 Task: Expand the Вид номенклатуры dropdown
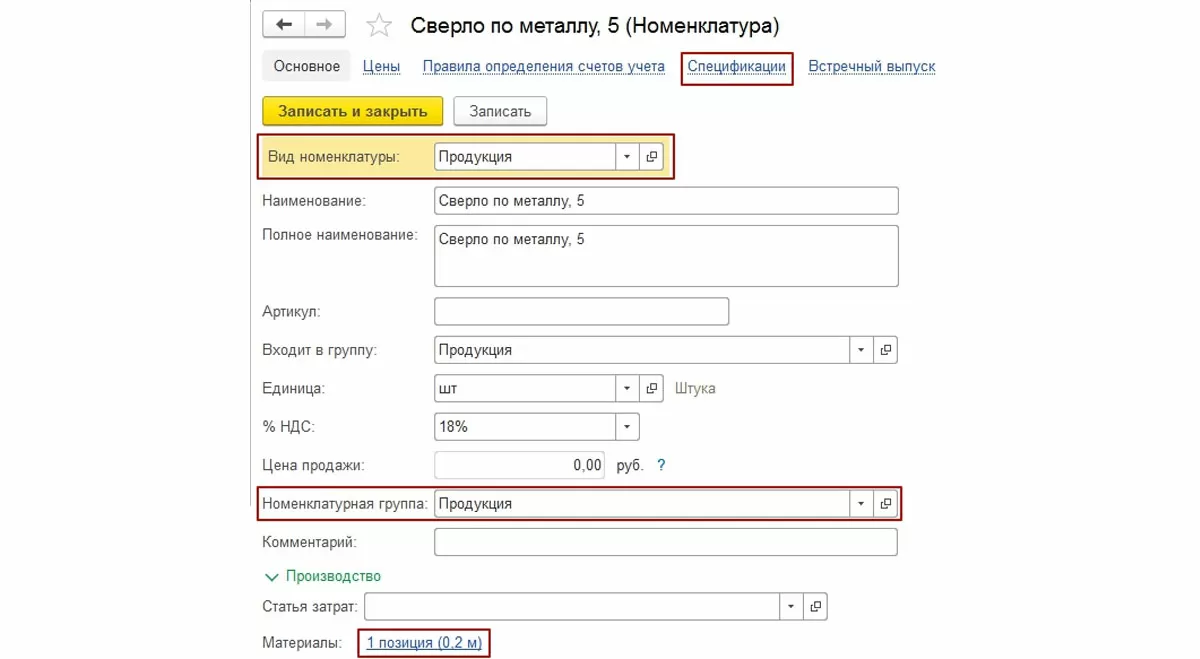[627, 157]
